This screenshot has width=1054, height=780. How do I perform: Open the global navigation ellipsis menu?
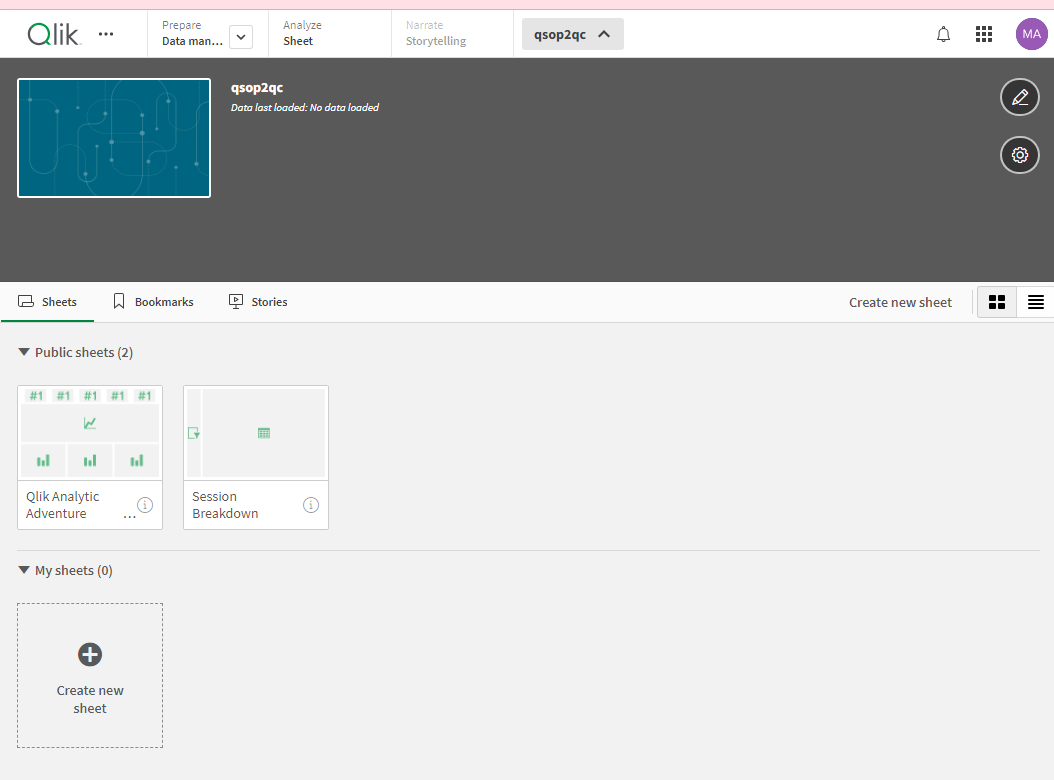(106, 34)
